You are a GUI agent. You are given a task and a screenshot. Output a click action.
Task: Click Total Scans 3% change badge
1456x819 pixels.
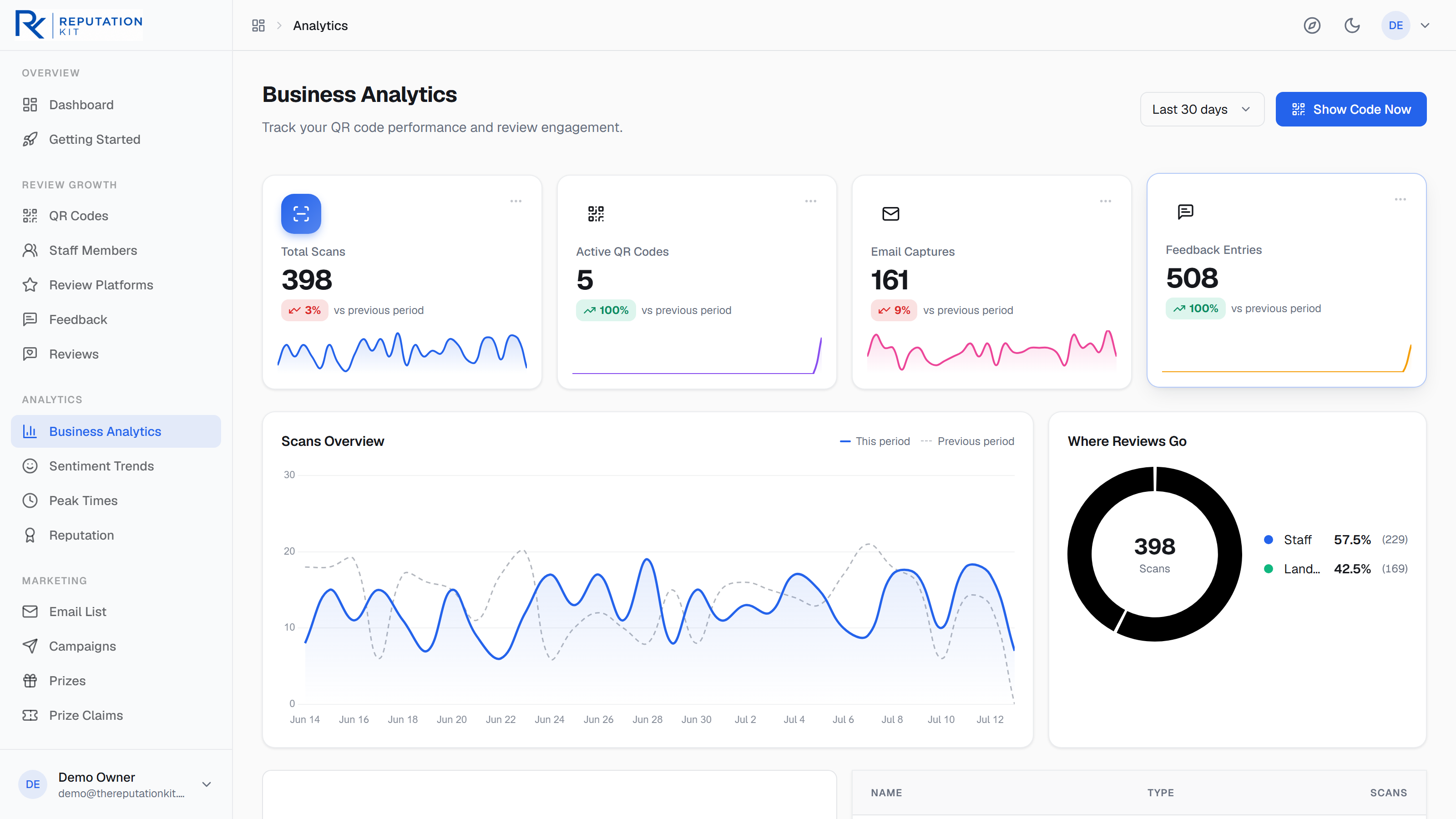[x=305, y=310]
